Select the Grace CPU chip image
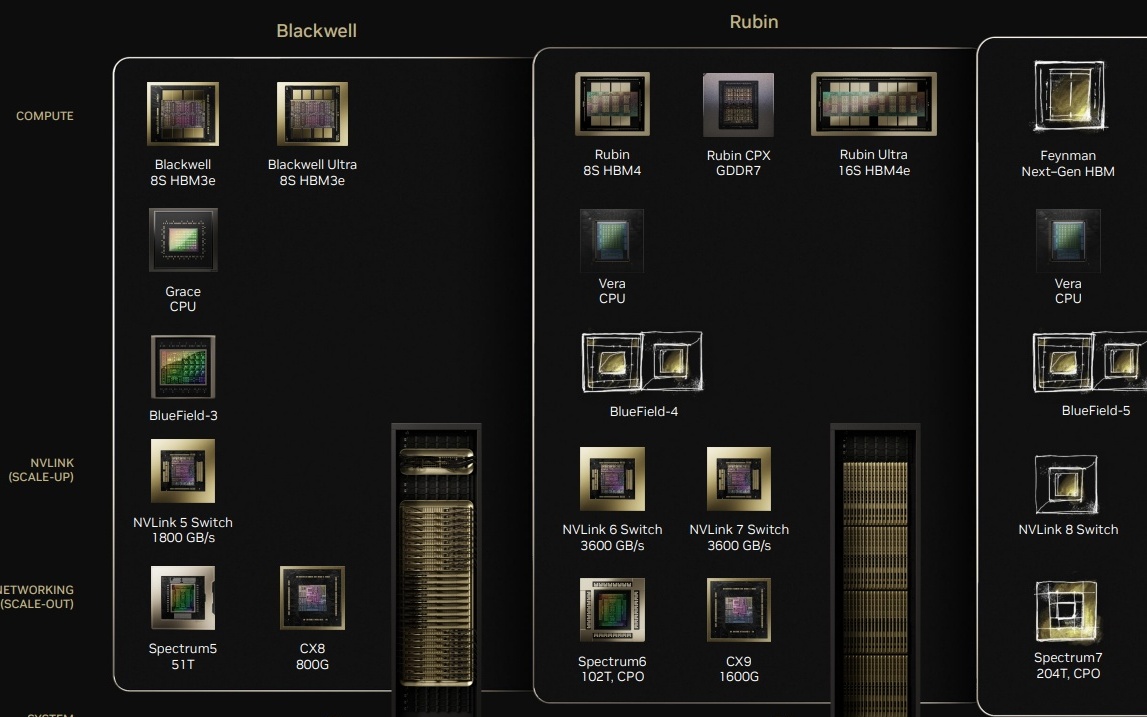Viewport: 1147px width, 717px height. tap(183, 240)
